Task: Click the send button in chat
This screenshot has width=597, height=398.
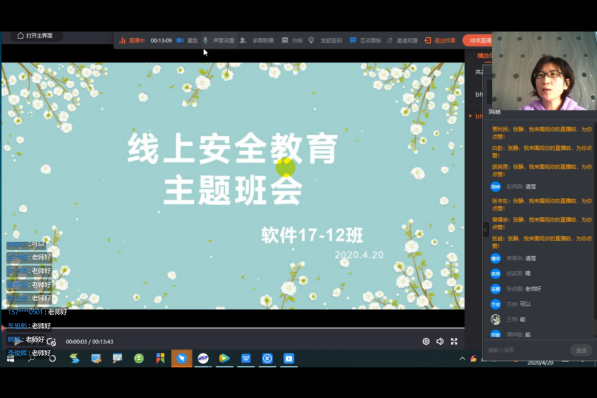Action: pyautogui.click(x=581, y=350)
